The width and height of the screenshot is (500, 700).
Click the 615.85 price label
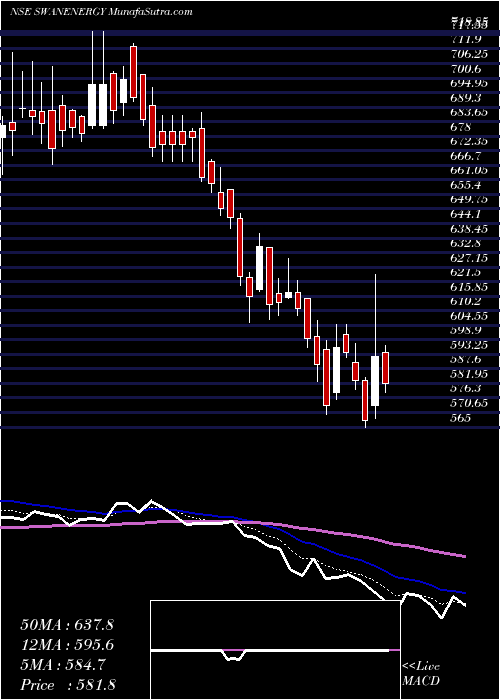pyautogui.click(x=471, y=287)
